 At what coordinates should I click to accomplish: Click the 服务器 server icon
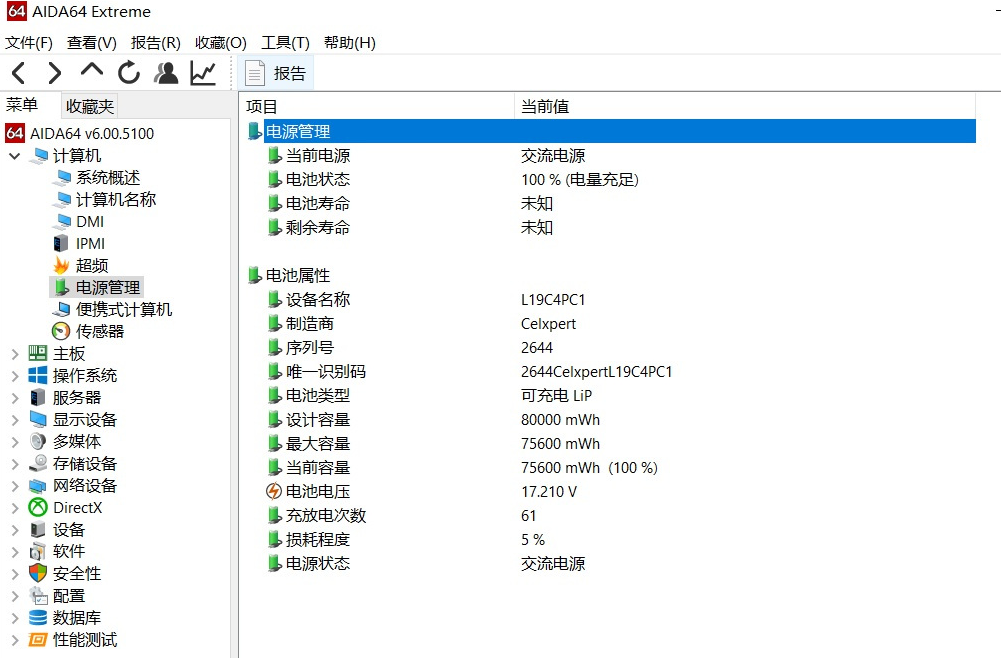[38, 397]
